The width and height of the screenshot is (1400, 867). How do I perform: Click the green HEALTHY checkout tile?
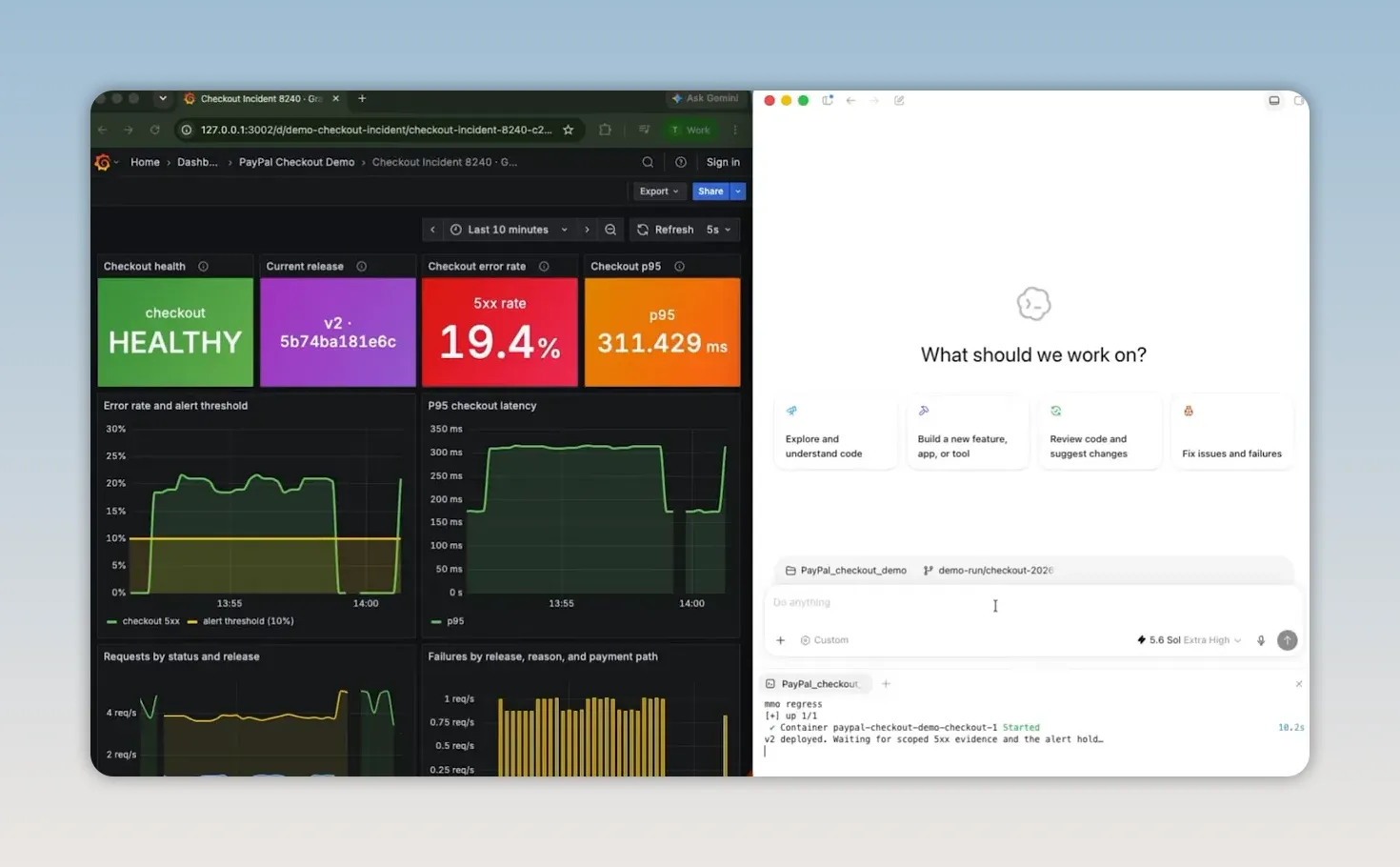point(175,332)
